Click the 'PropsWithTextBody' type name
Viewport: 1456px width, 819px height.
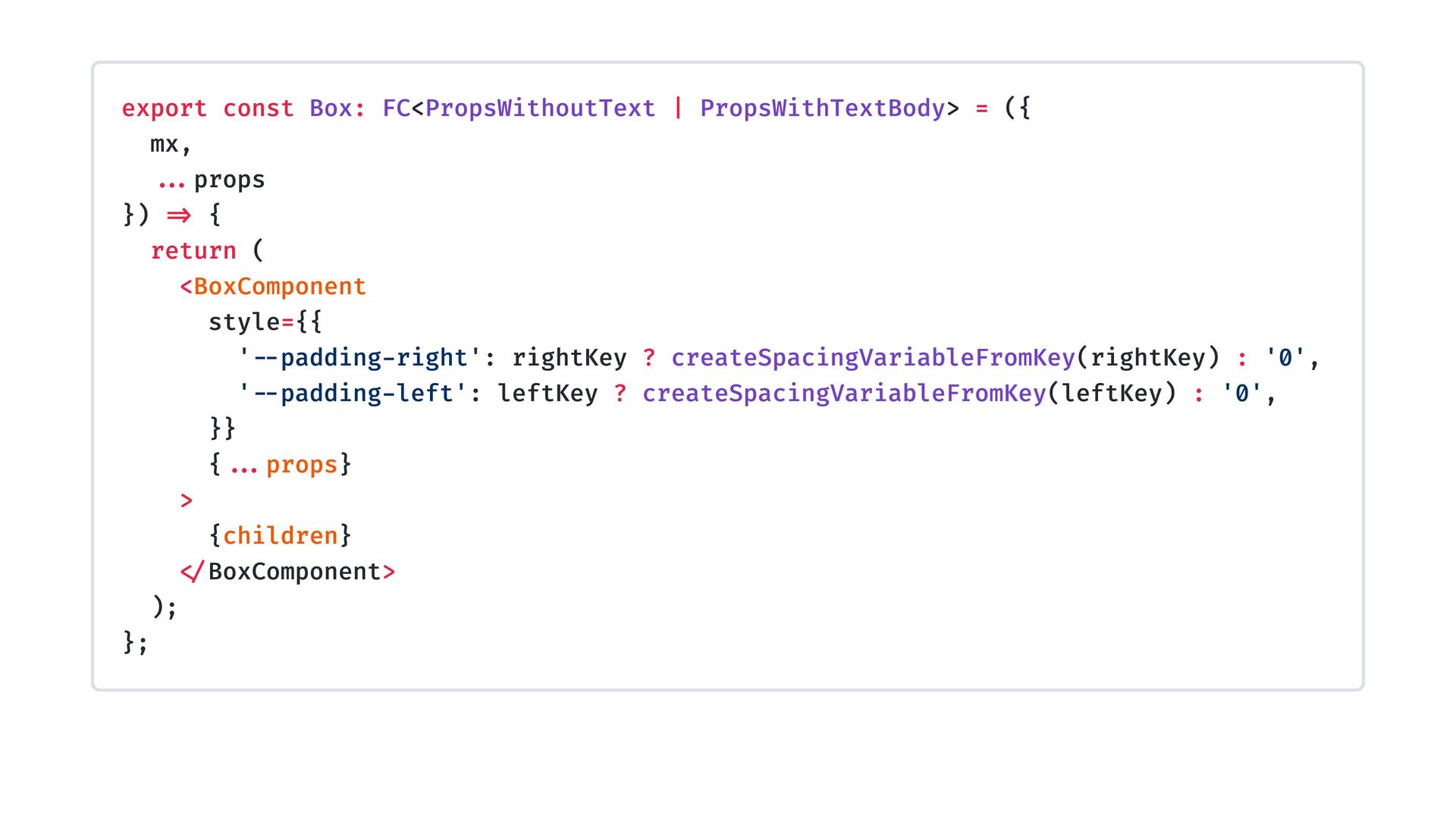(822, 108)
